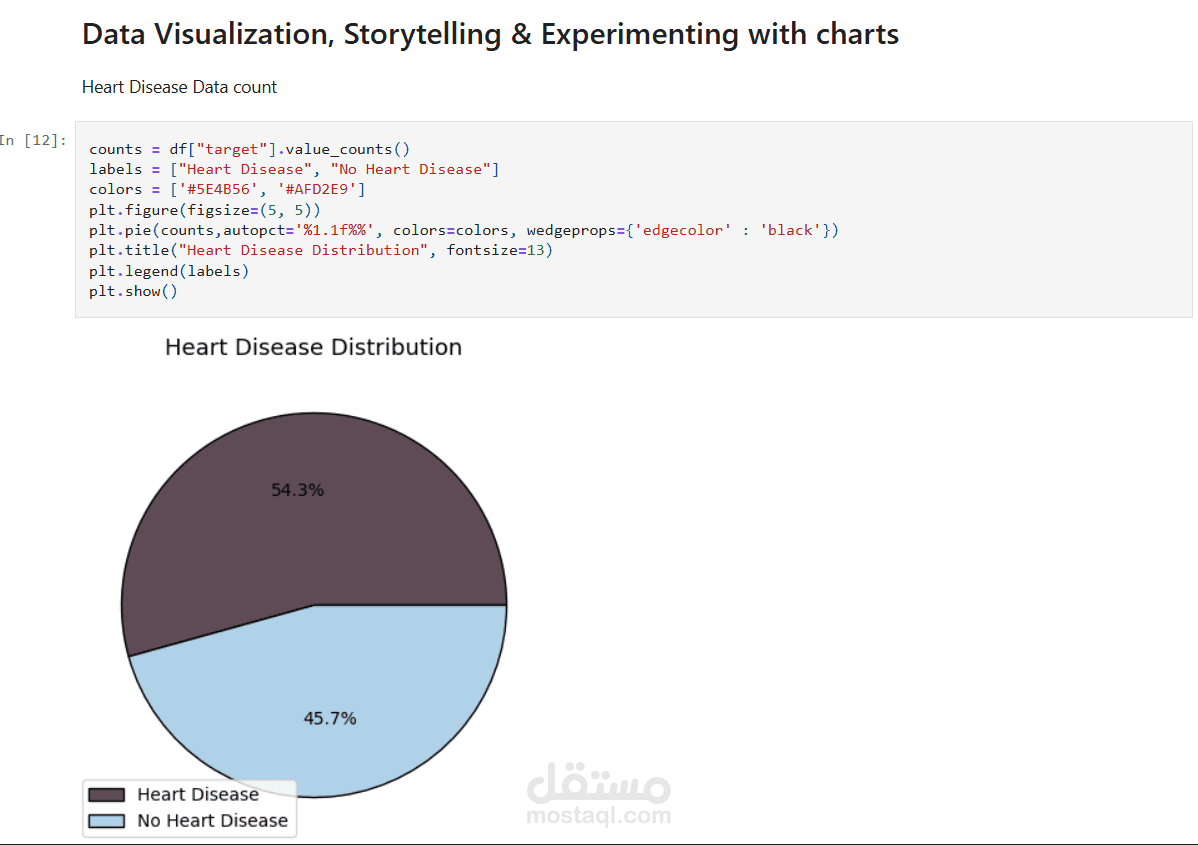Select the 'Heart Disease Data count' markdown text
Viewport: 1198px width, 845px height.
point(179,87)
